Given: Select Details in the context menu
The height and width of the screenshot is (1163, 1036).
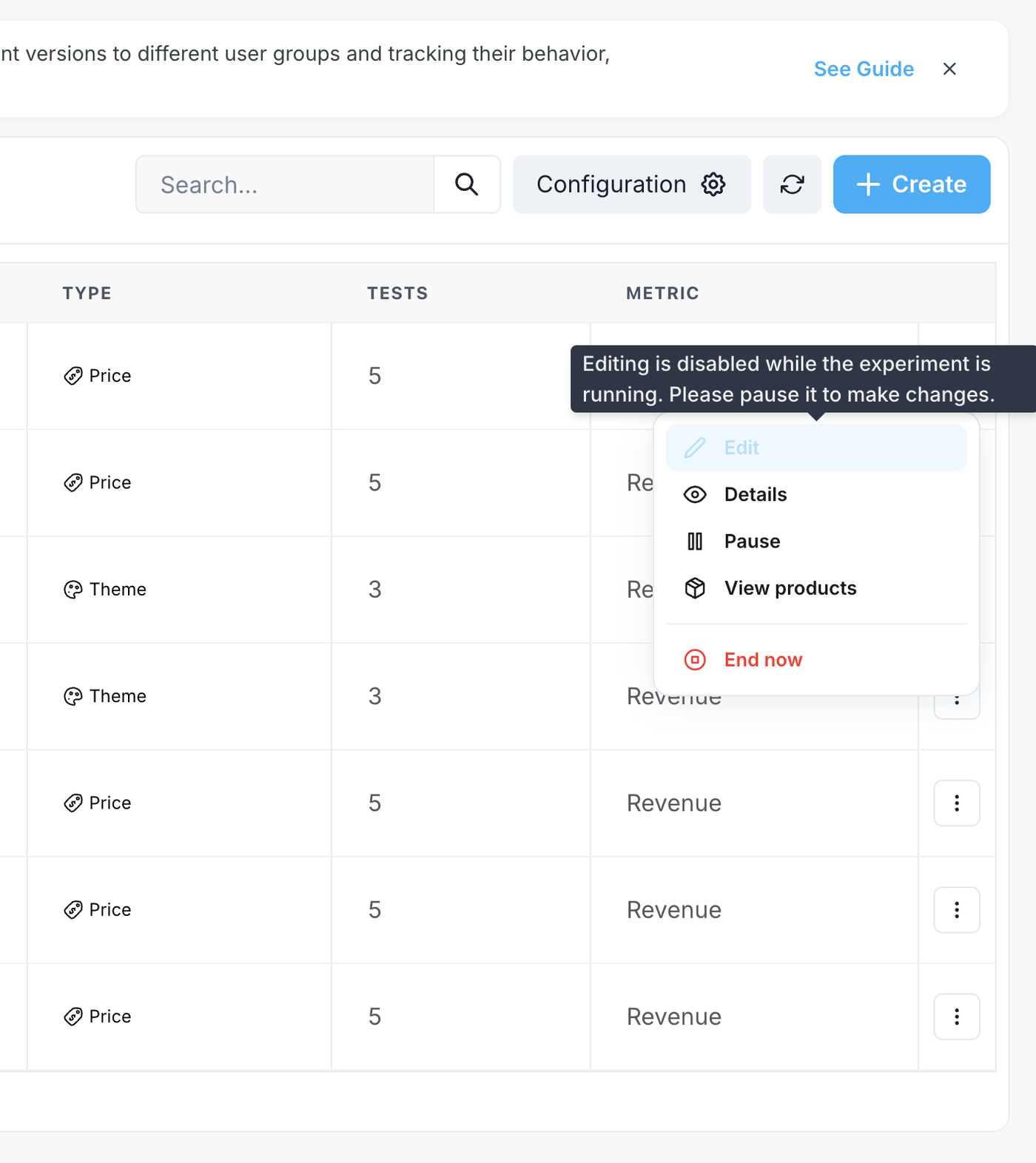Looking at the screenshot, I should pos(755,494).
